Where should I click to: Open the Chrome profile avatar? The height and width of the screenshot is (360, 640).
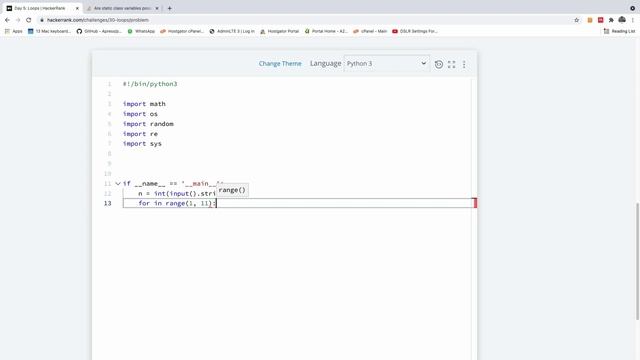622,20
